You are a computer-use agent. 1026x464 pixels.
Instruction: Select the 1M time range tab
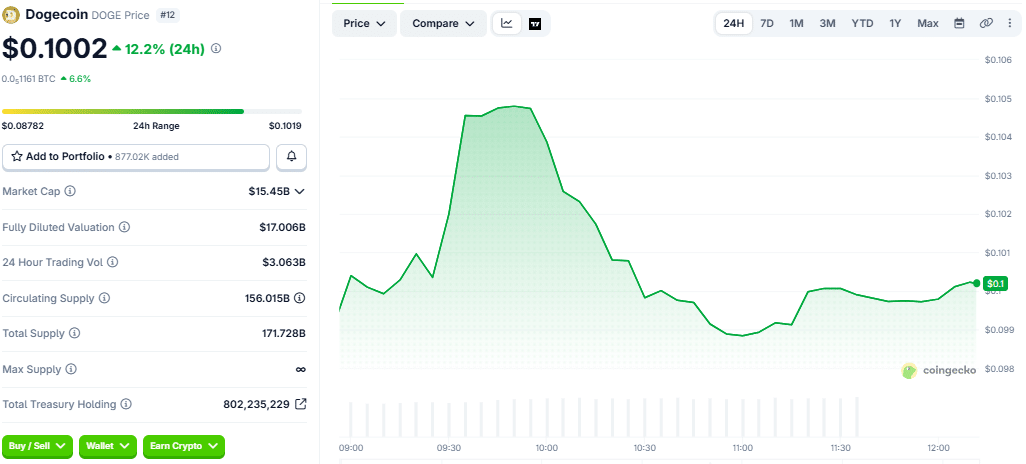[796, 24]
